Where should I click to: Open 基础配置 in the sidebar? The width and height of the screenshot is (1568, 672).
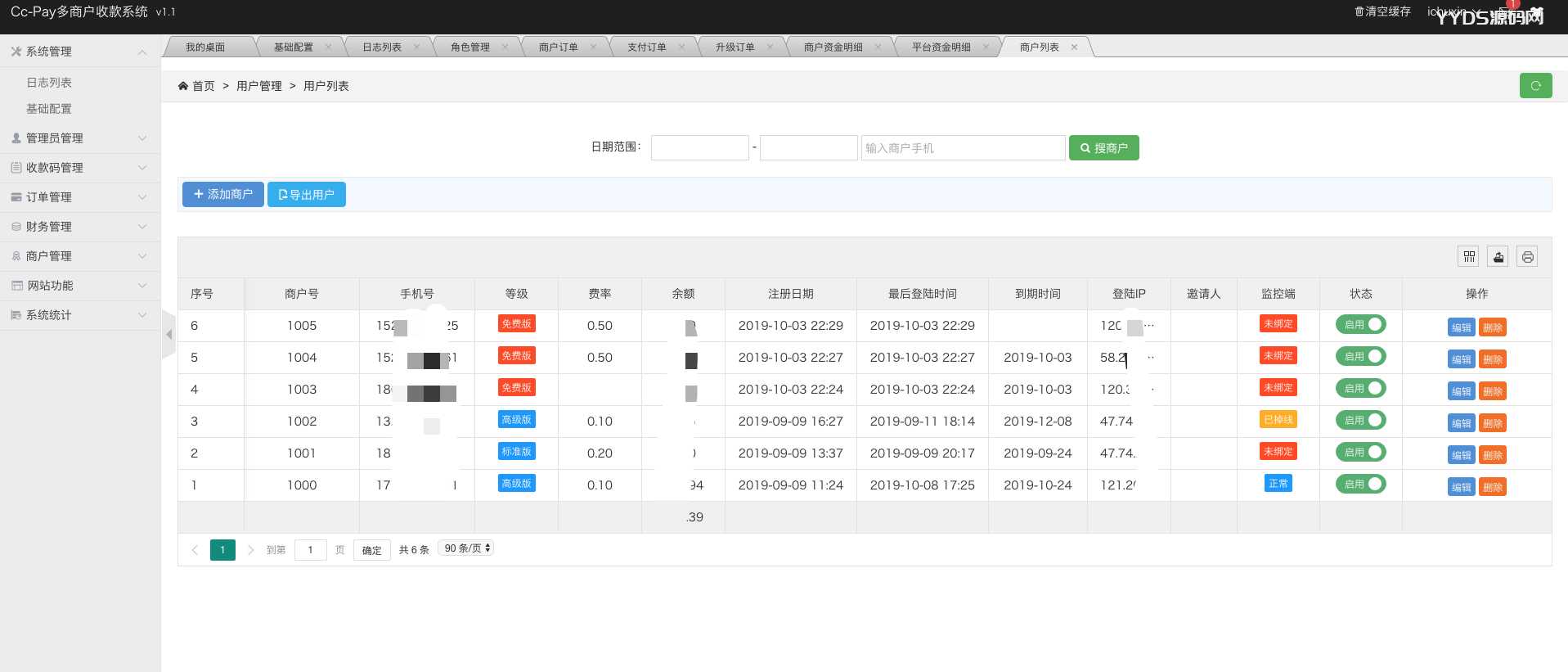tap(49, 109)
